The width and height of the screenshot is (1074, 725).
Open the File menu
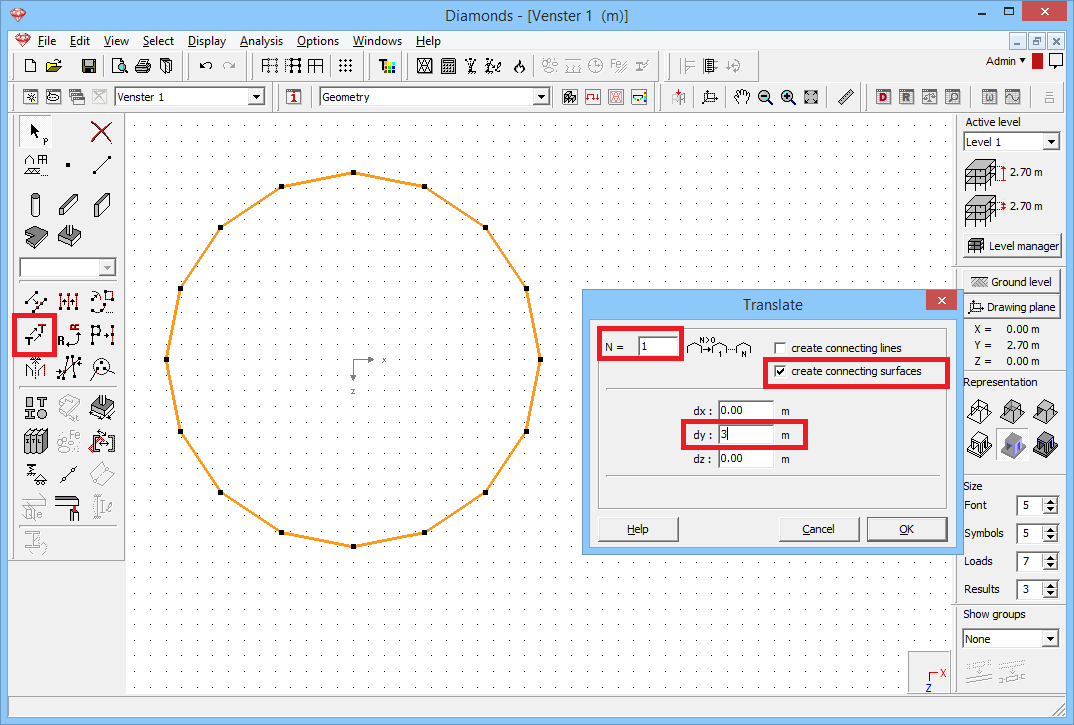(x=47, y=41)
